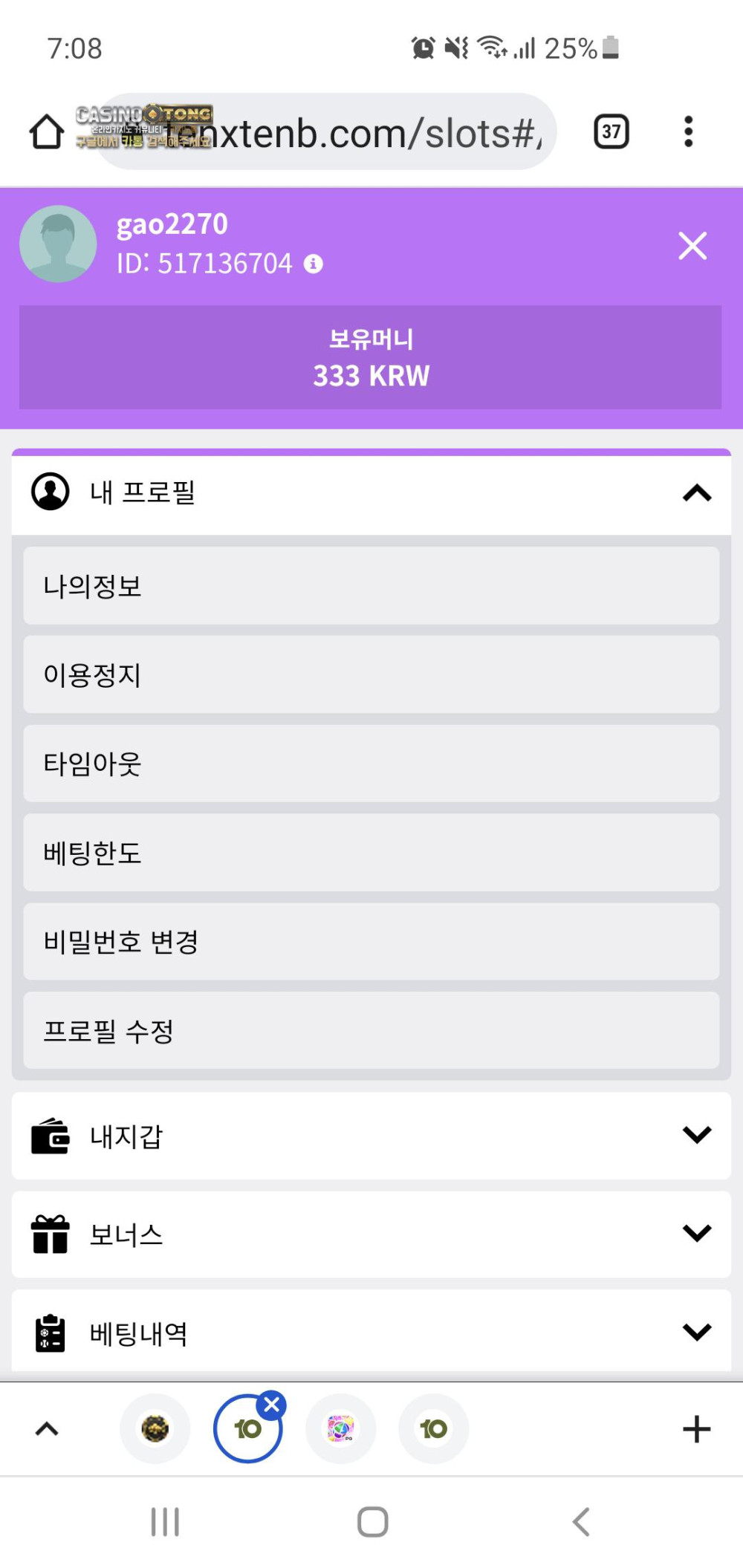Select 타임아웃 option

pos(371,764)
